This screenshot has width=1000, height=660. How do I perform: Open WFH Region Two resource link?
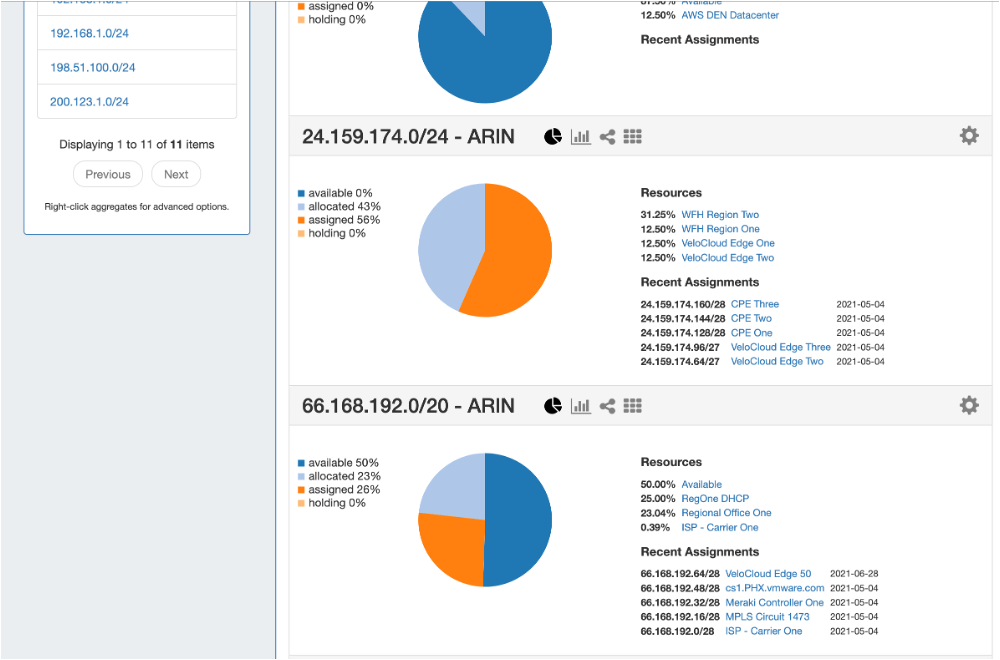720,215
